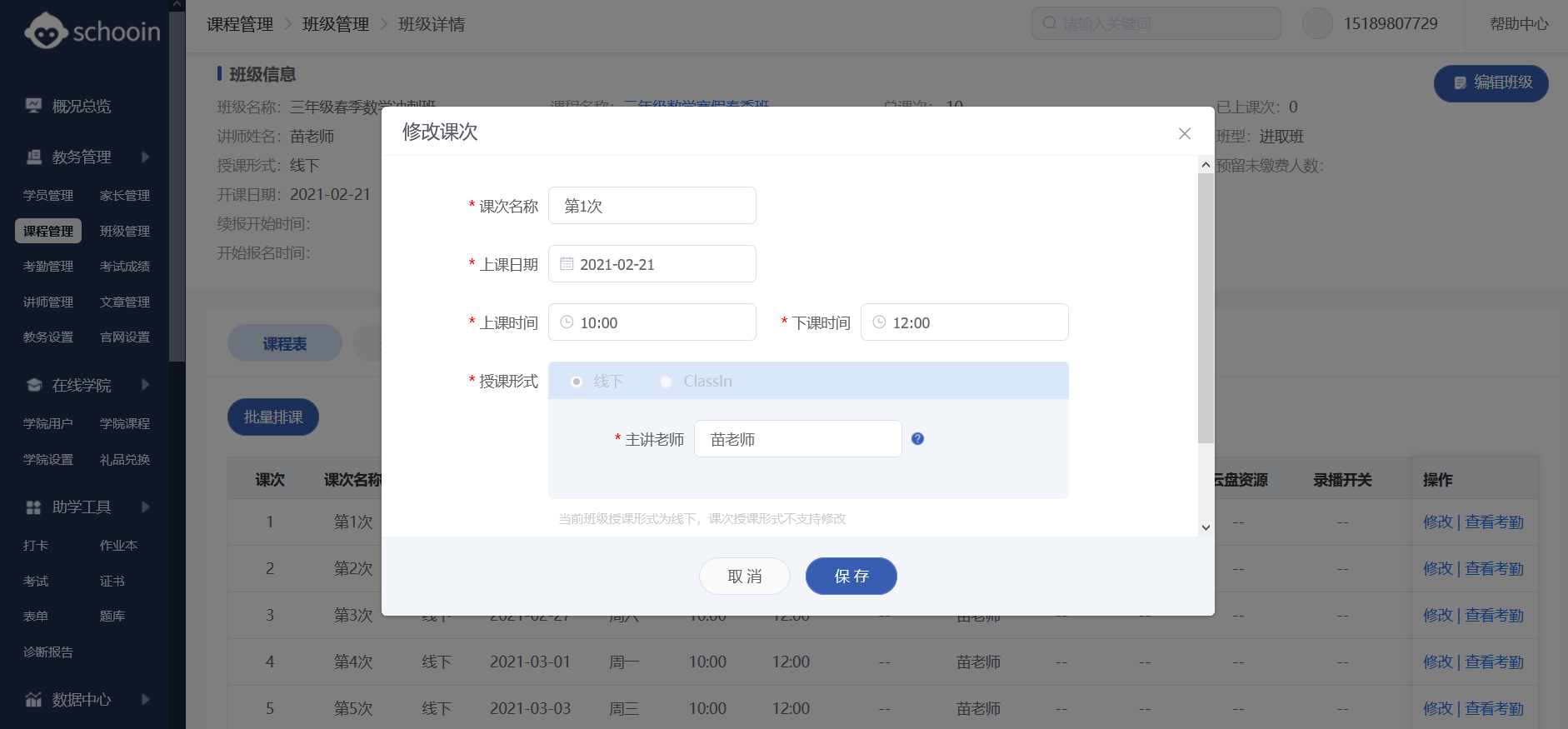Click 查看考勤 link in row 第5次

click(1494, 708)
